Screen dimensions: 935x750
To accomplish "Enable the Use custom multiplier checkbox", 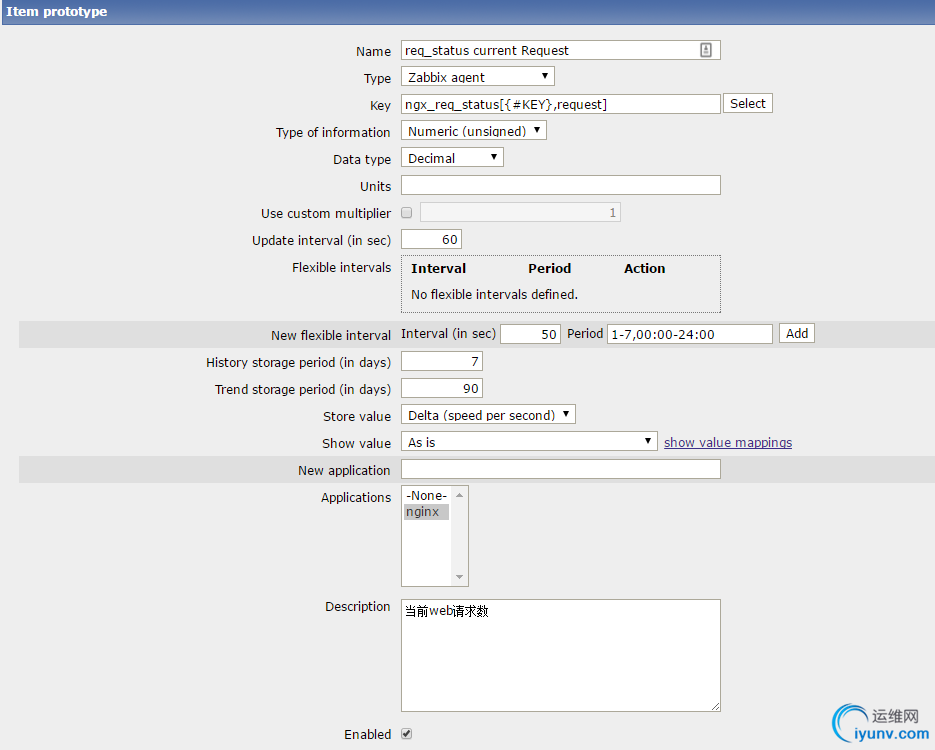I will (407, 213).
